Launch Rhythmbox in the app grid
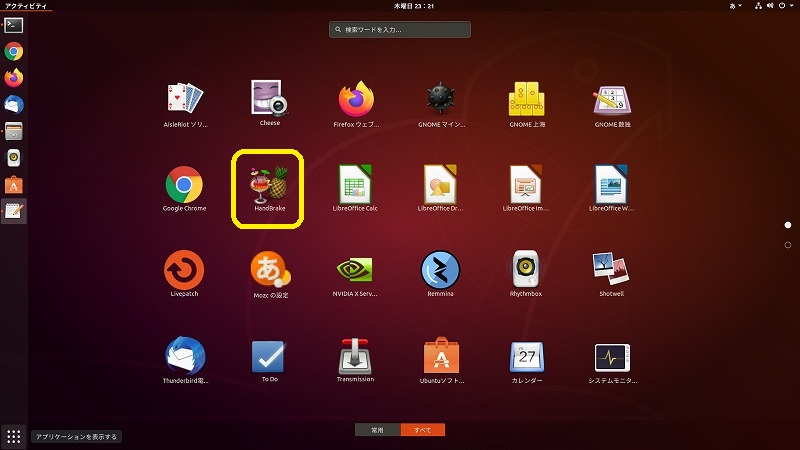 click(x=526, y=274)
